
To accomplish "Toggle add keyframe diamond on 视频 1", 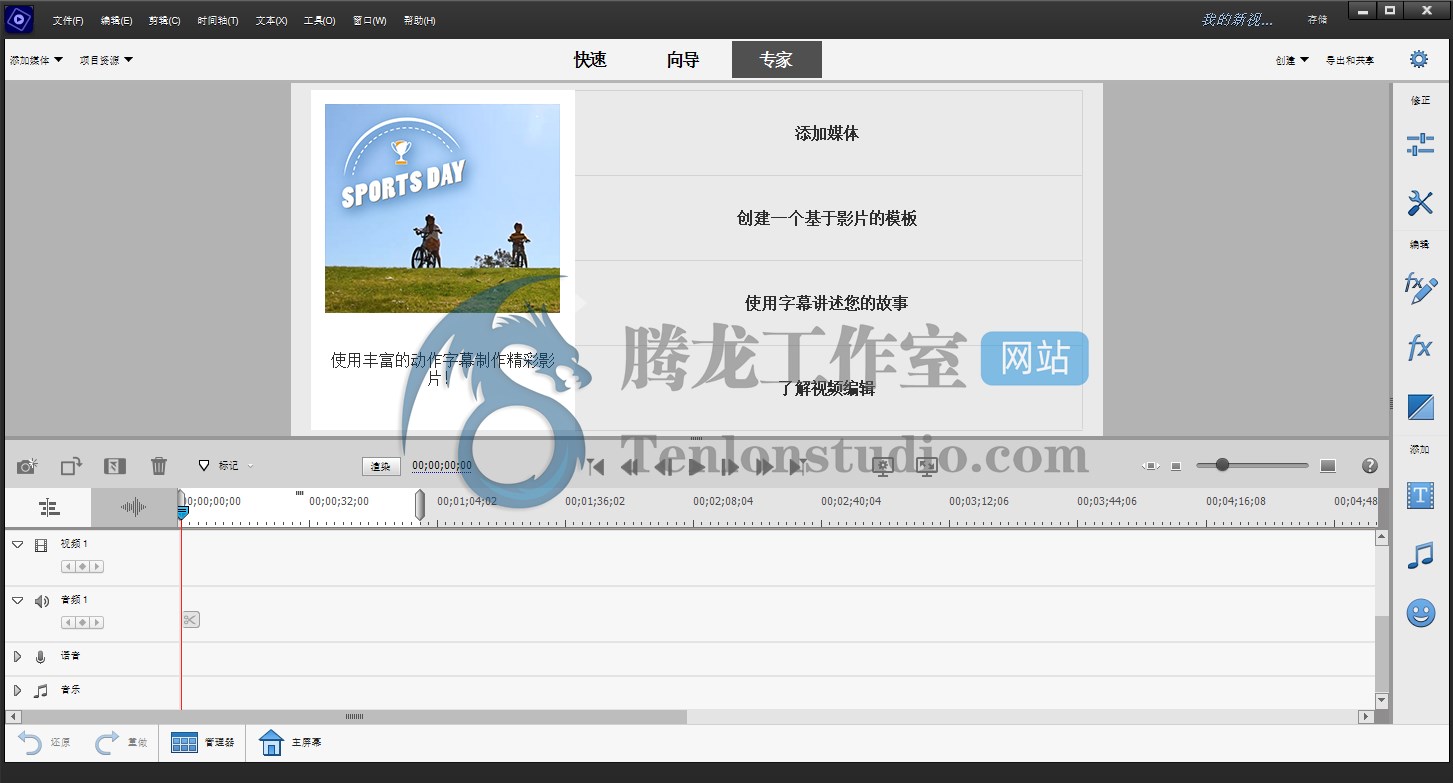I will pyautogui.click(x=83, y=567).
